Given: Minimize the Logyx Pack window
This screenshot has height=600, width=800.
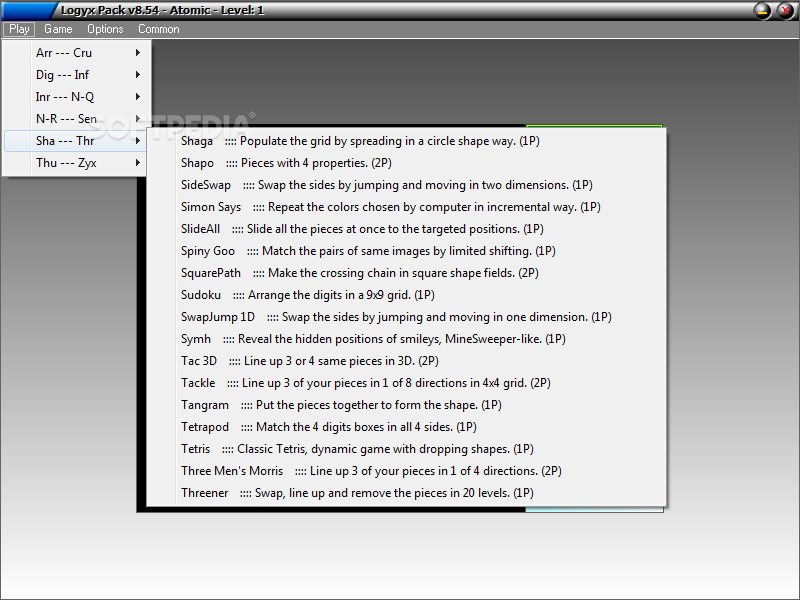Looking at the screenshot, I should click(x=762, y=10).
